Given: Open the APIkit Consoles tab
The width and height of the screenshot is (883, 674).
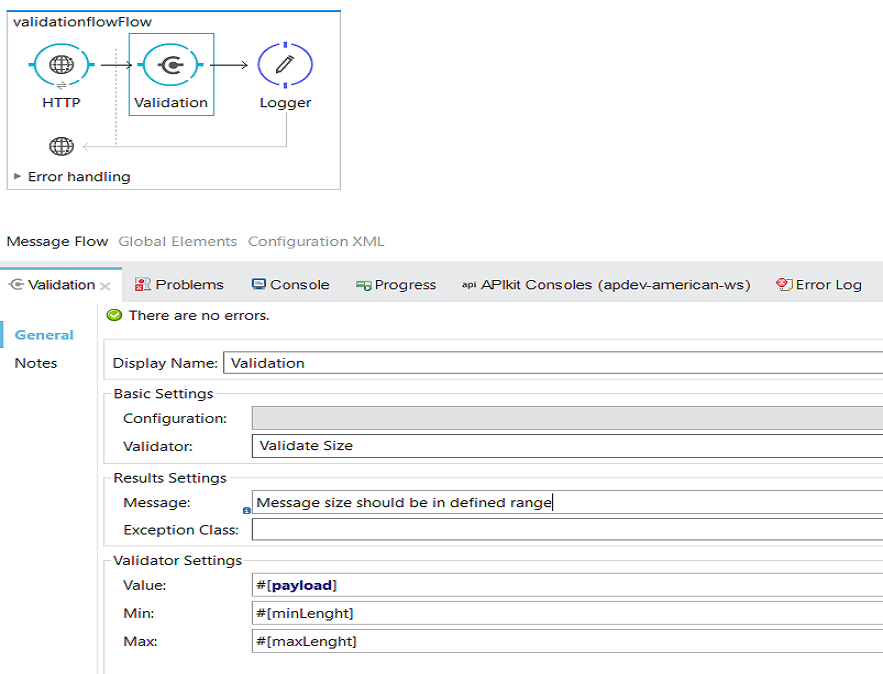Looking at the screenshot, I should point(606,285).
